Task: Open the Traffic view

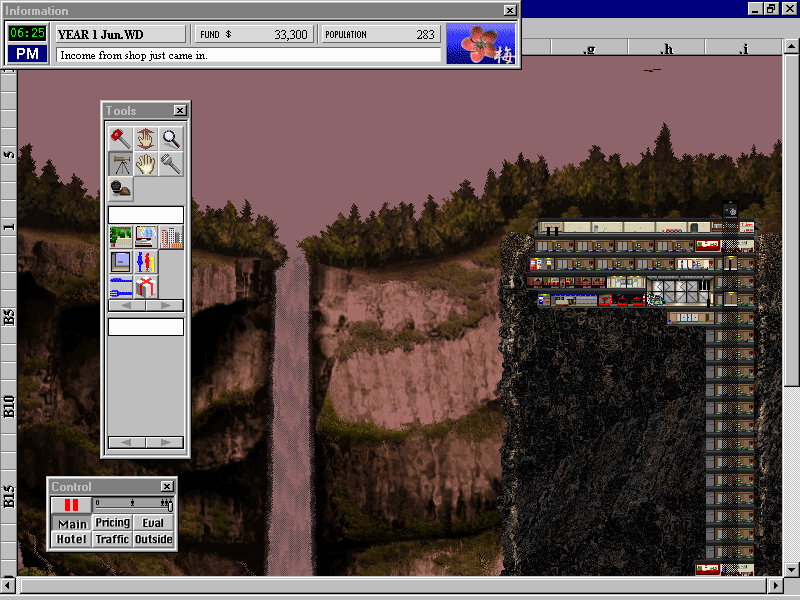Action: point(112,539)
